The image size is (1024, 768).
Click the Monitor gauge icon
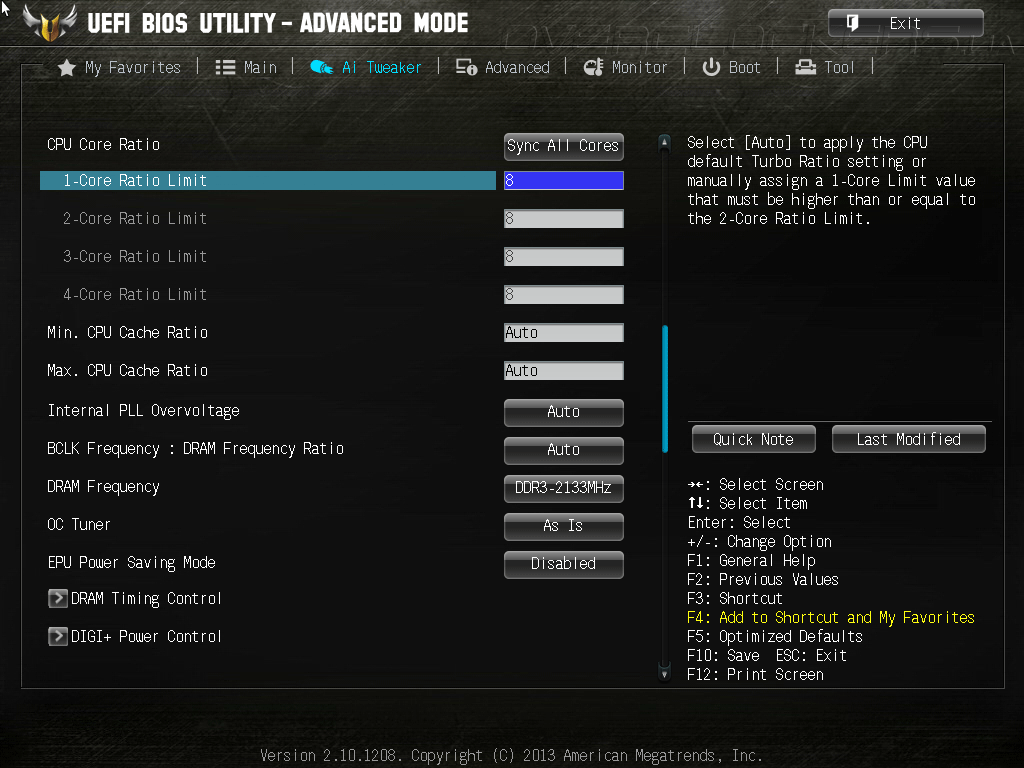click(x=594, y=67)
